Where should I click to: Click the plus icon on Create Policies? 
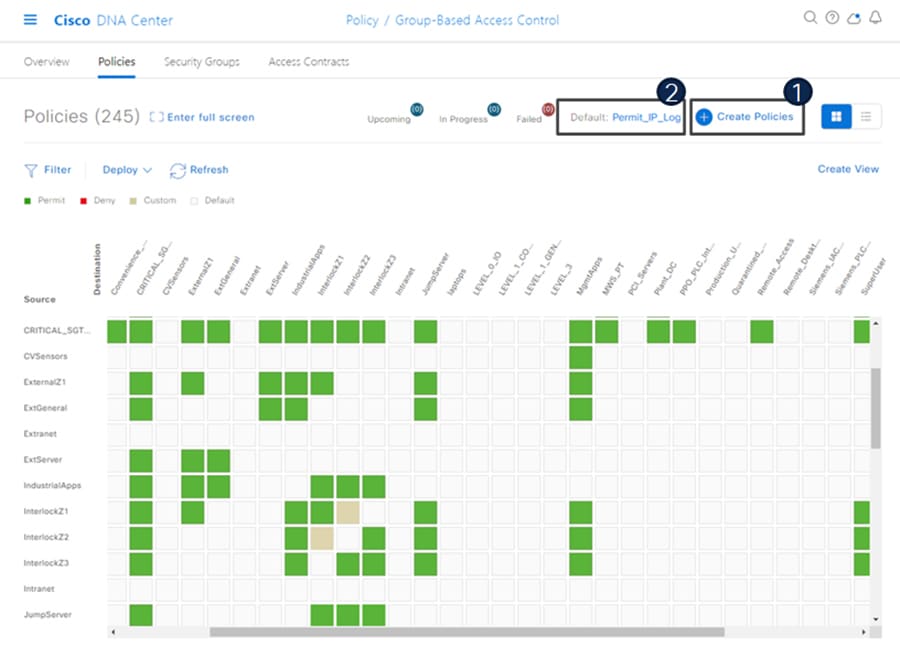point(704,117)
